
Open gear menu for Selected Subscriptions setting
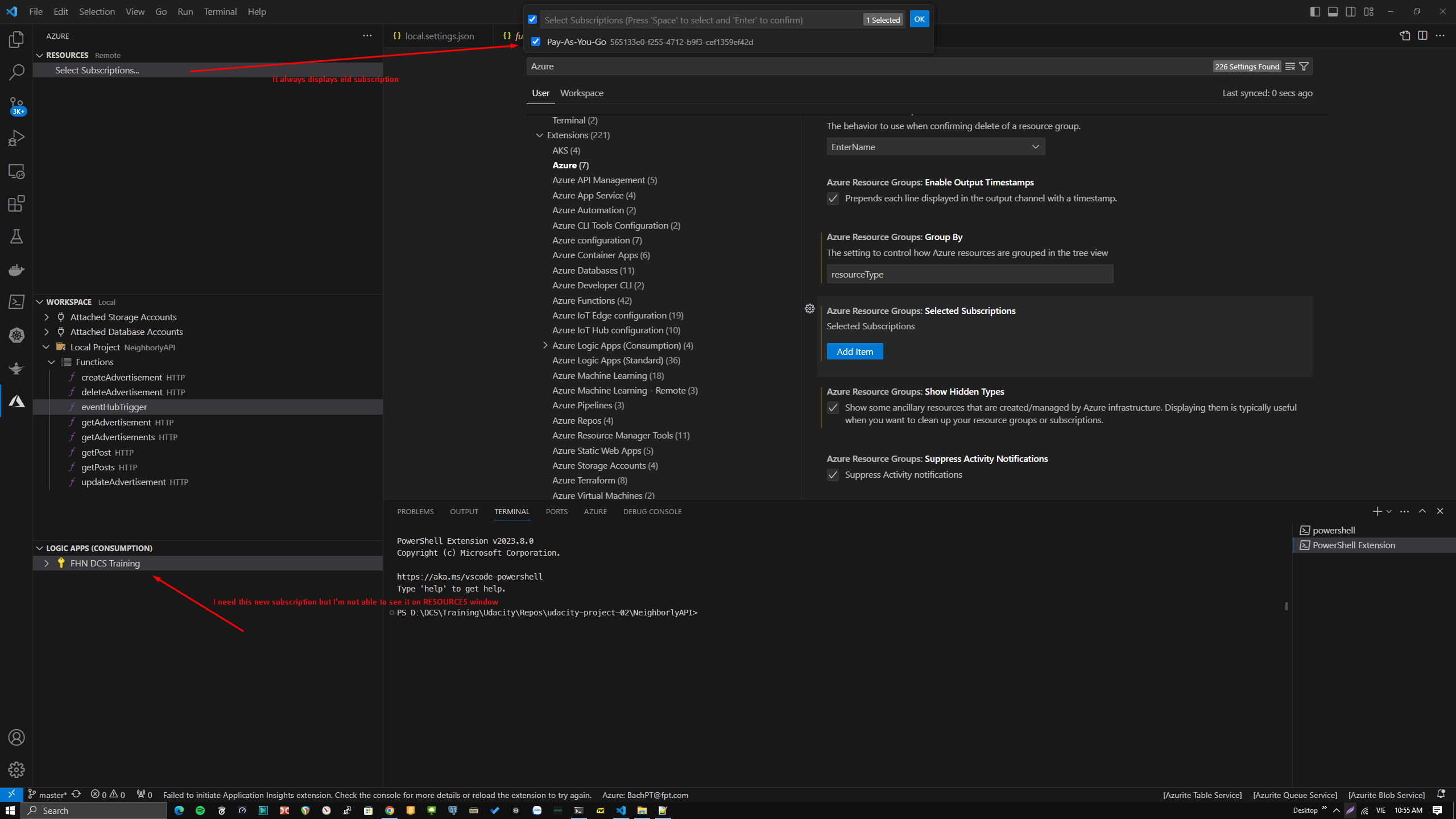click(x=810, y=309)
